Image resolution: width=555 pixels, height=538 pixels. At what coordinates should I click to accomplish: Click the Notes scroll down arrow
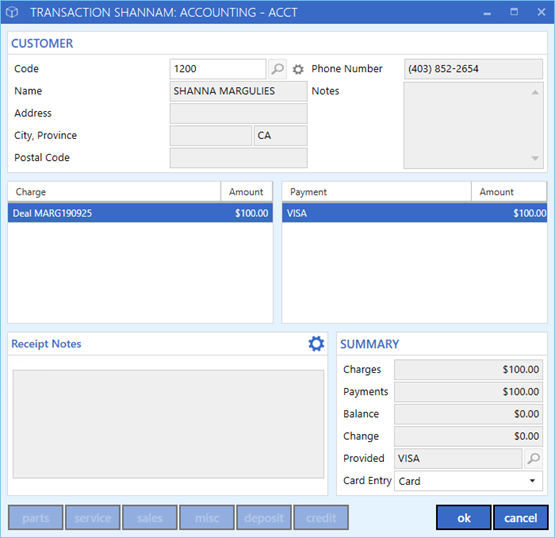click(535, 158)
